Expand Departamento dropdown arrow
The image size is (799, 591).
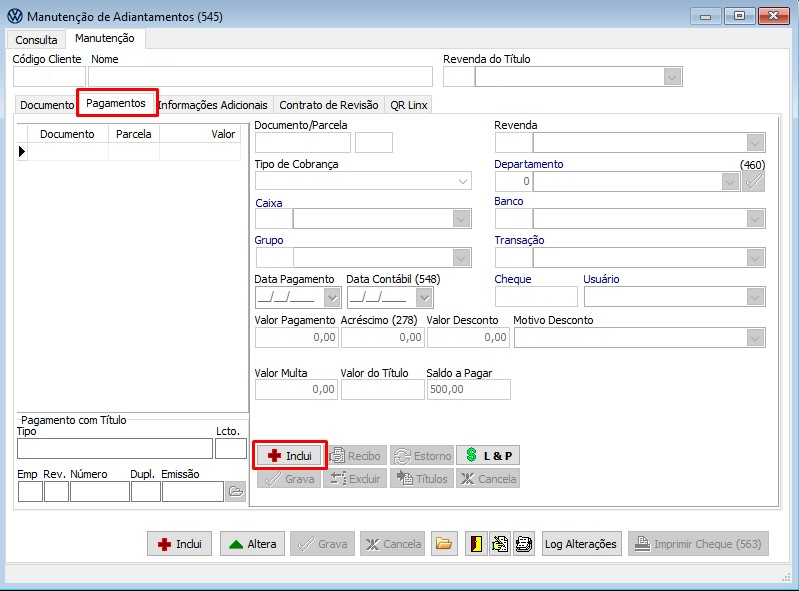click(730, 181)
